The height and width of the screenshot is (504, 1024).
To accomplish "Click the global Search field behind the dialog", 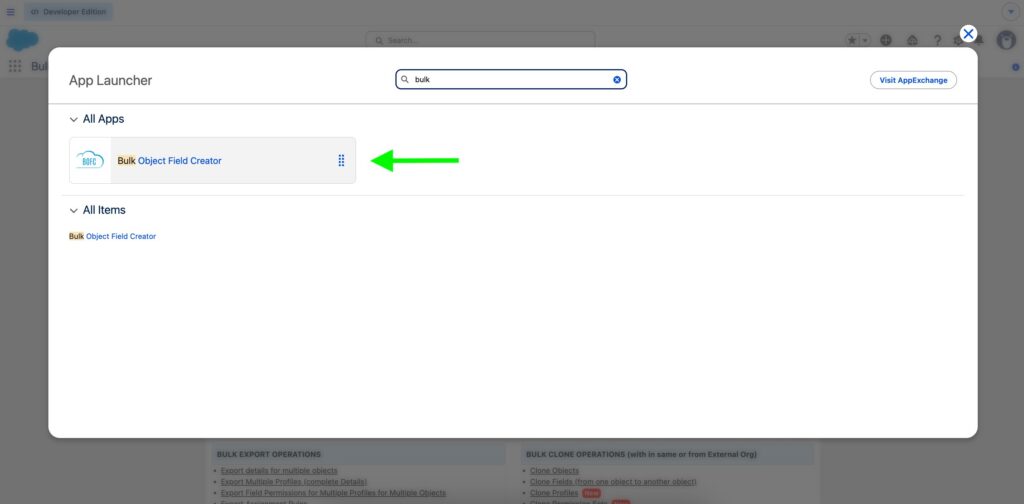I will (481, 40).
